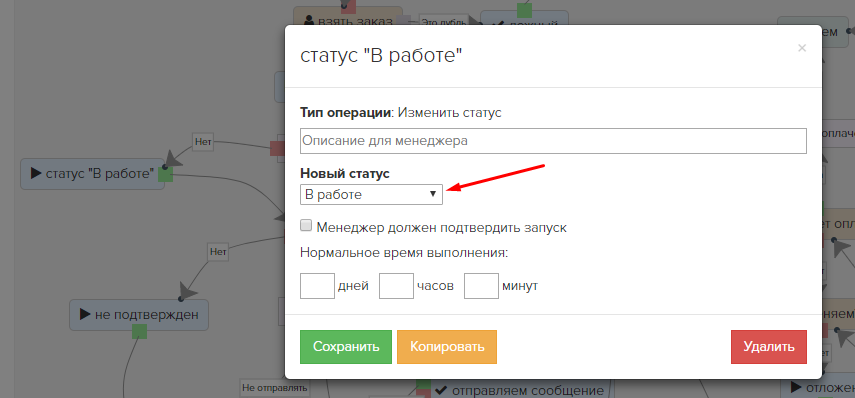855x398 pixels.
Task: Click the green "Сохранить" button
Action: tap(346, 347)
